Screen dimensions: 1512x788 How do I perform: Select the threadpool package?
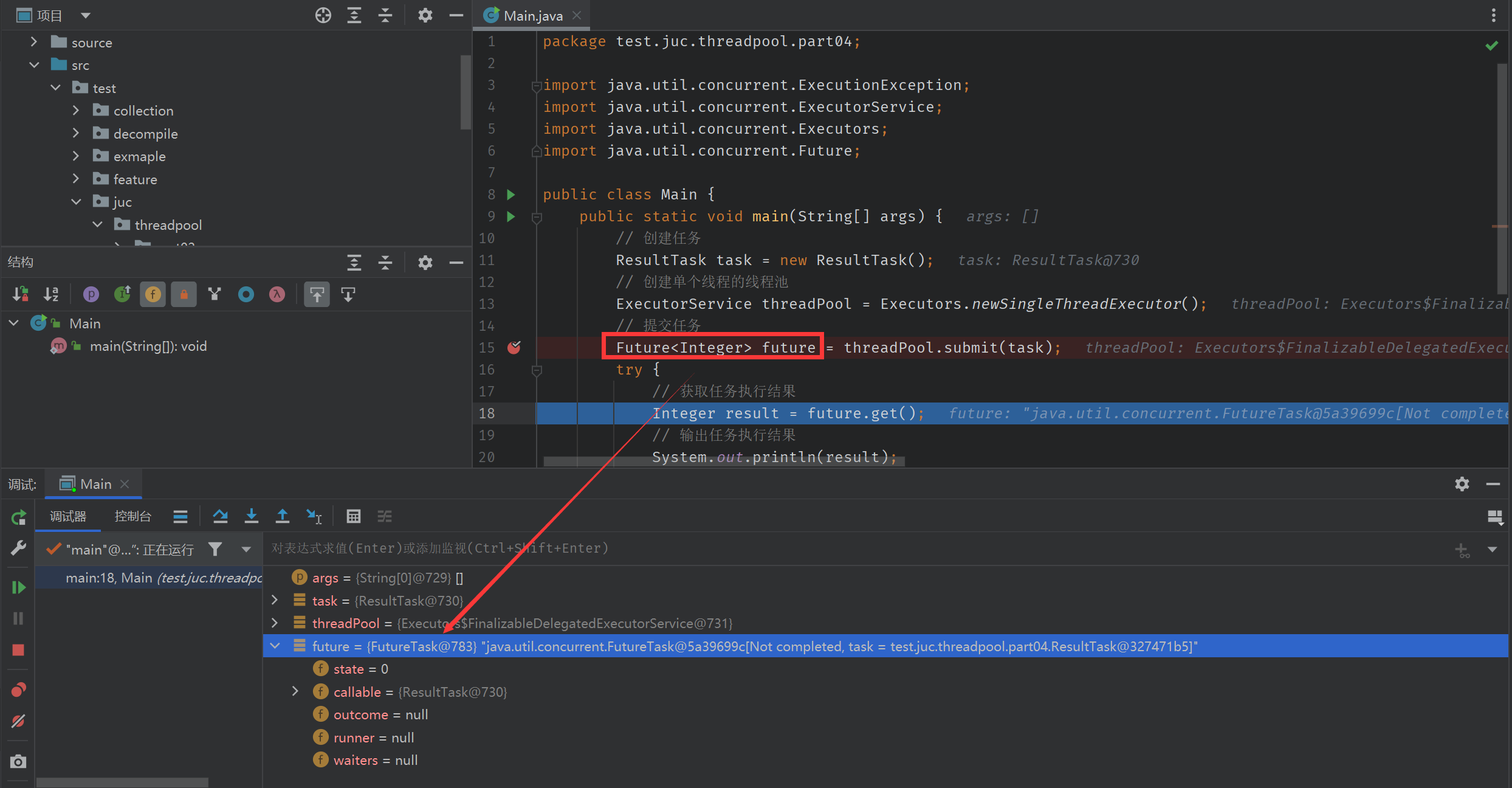coord(168,225)
